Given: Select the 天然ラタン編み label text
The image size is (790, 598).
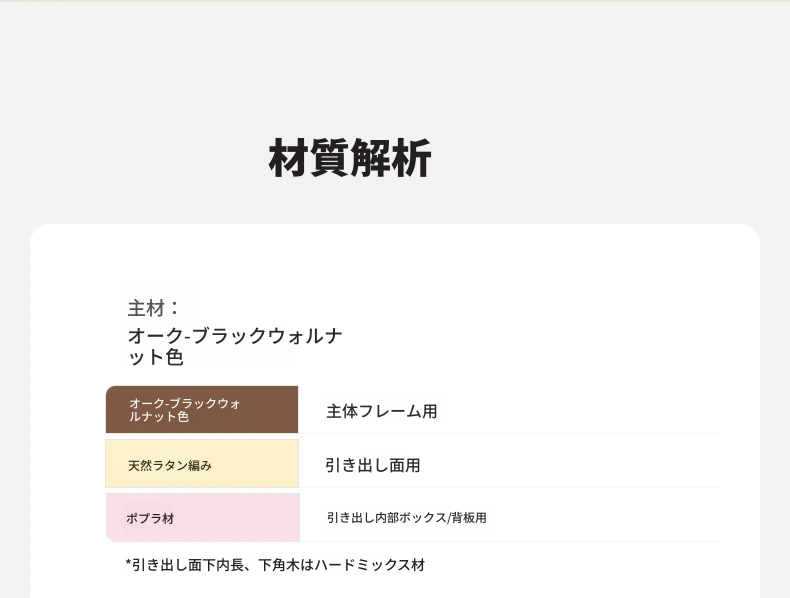Looking at the screenshot, I should tap(169, 465).
